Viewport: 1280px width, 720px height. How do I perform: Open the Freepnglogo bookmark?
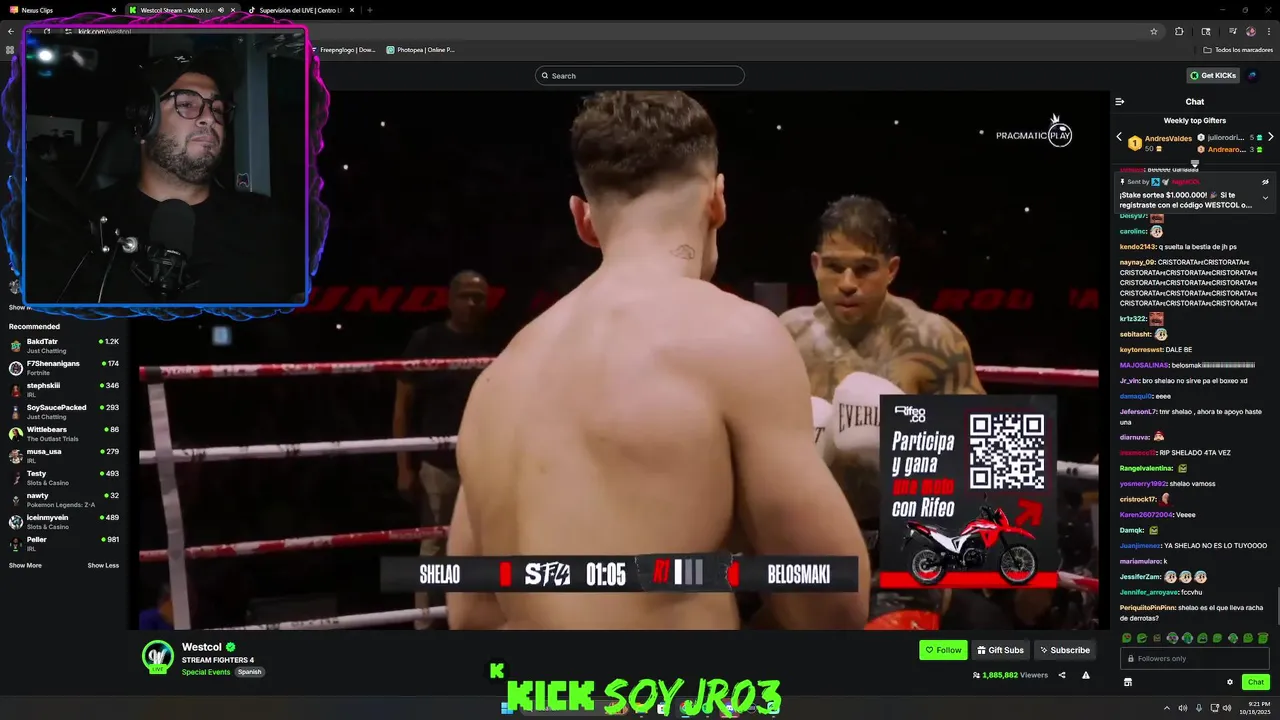click(342, 49)
